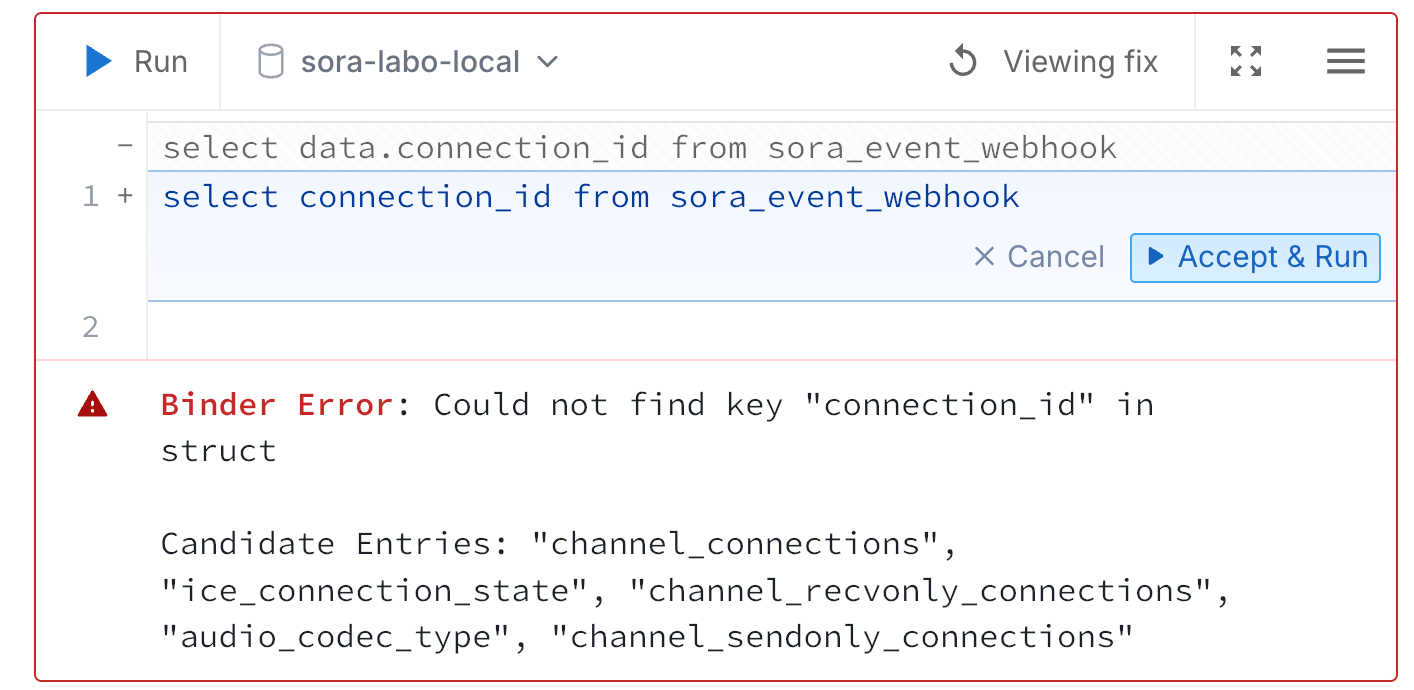This screenshot has height=690, width=1414.
Task: Click the Run label in the toolbar
Action: pos(160,62)
